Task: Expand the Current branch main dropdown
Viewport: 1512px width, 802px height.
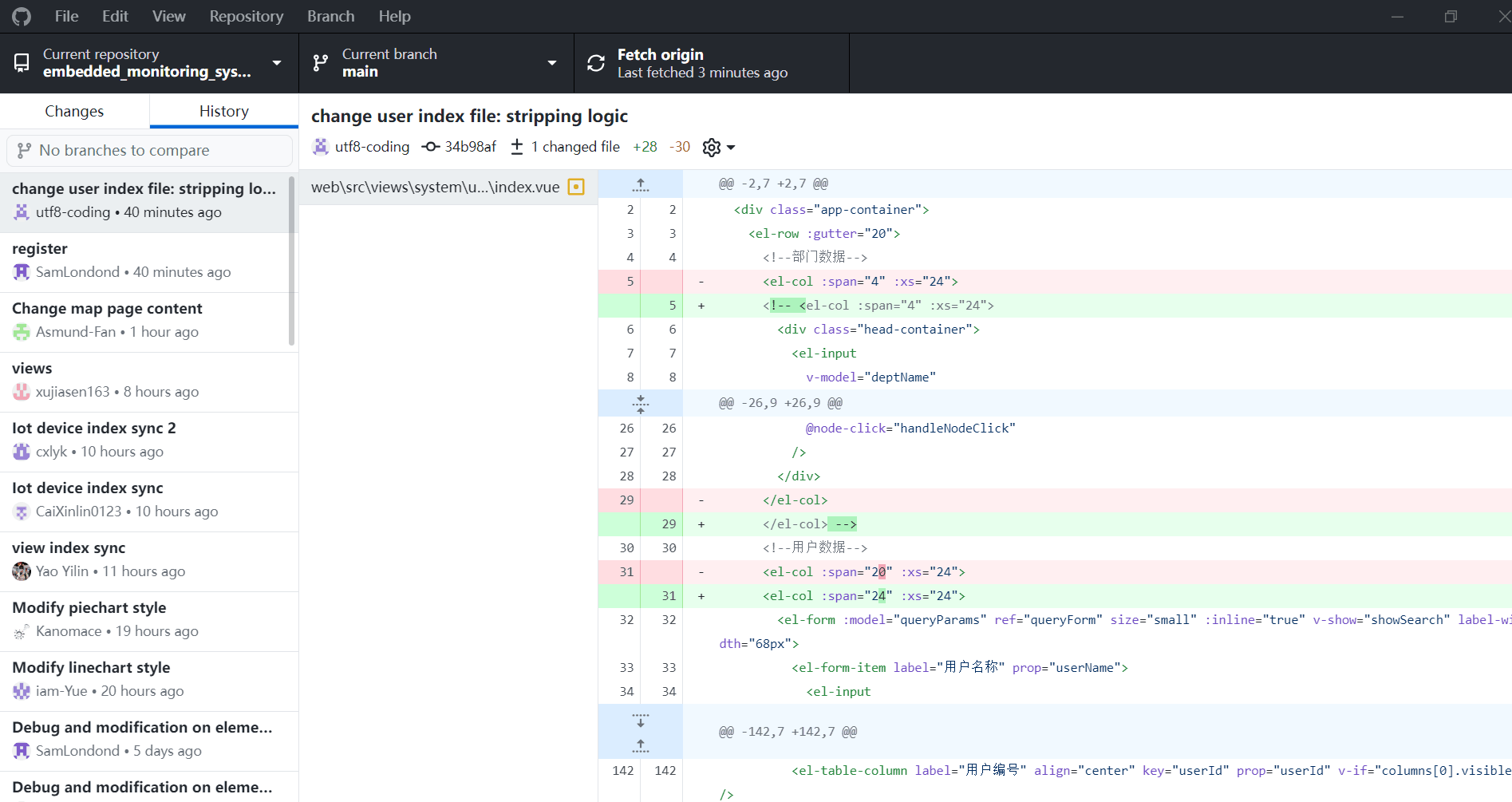Action: pyautogui.click(x=436, y=63)
